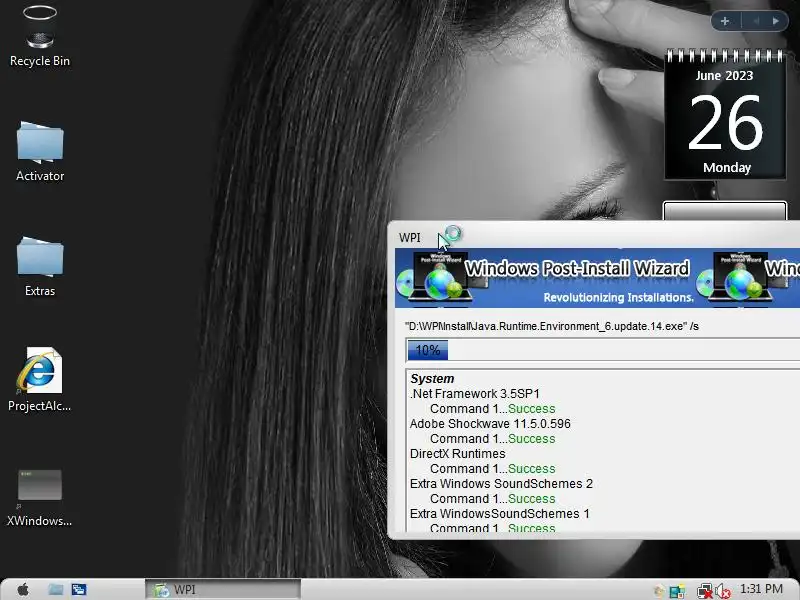Click Success status under DirectX Runtimes
This screenshot has width=800, height=600.
tap(532, 469)
